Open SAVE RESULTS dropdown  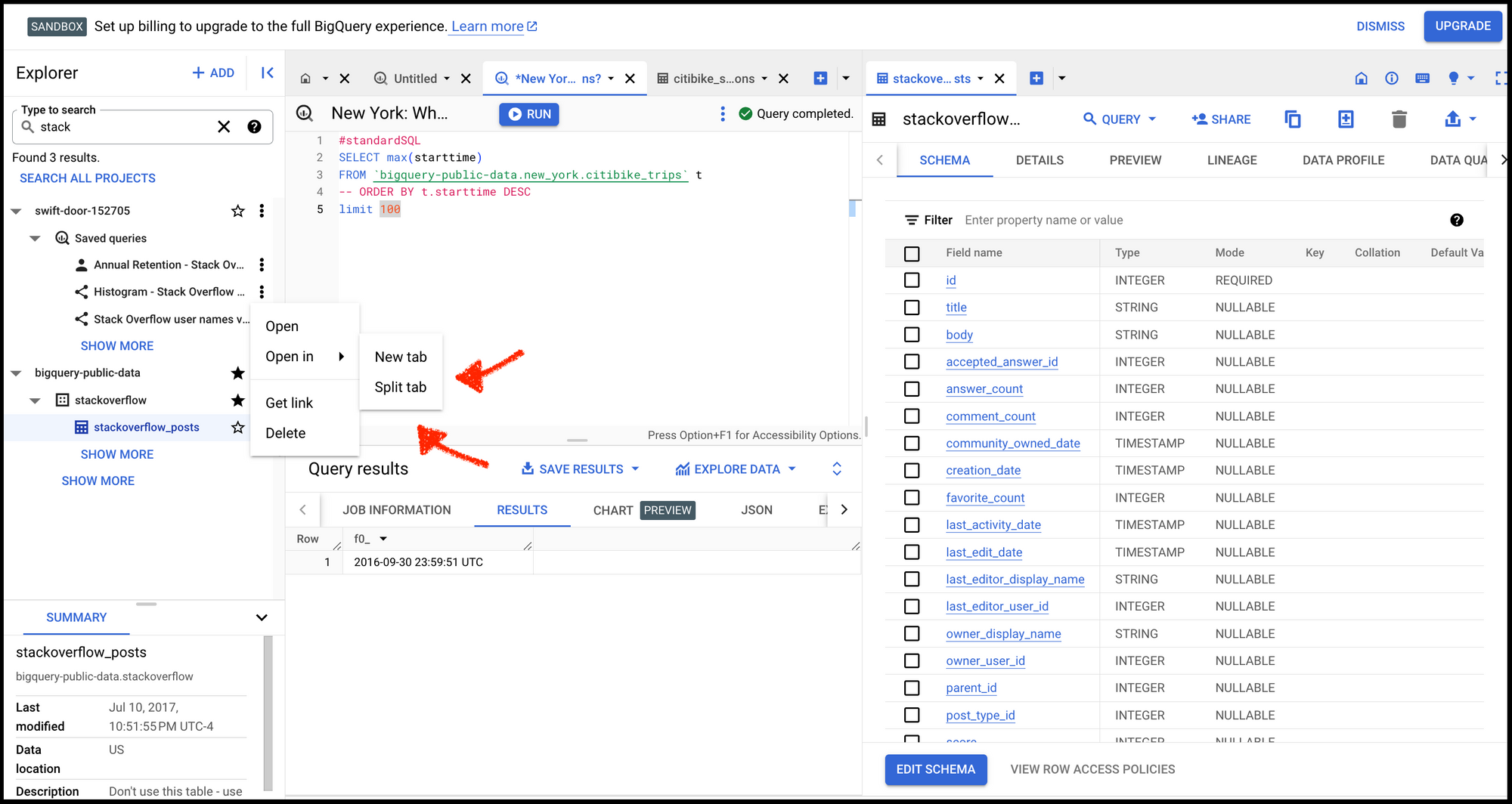click(581, 469)
